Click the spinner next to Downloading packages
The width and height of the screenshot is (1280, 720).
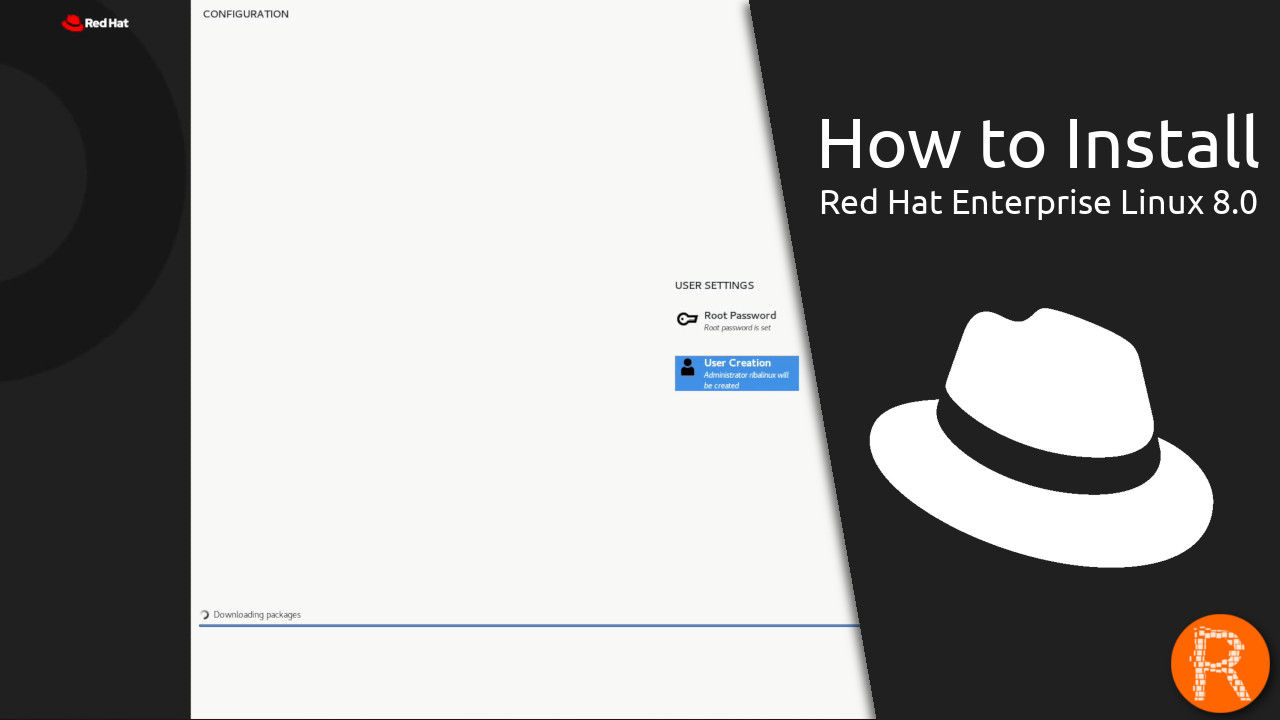tap(205, 615)
